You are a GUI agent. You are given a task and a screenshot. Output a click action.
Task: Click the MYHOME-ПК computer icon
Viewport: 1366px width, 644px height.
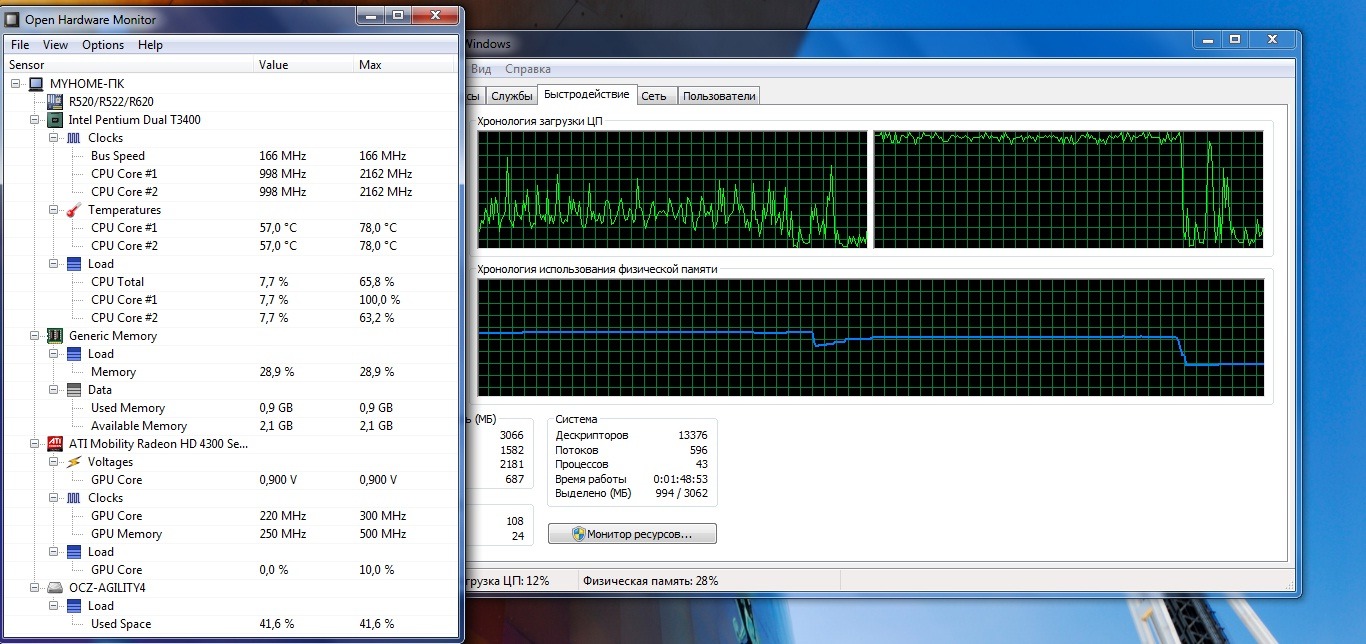[x=36, y=84]
